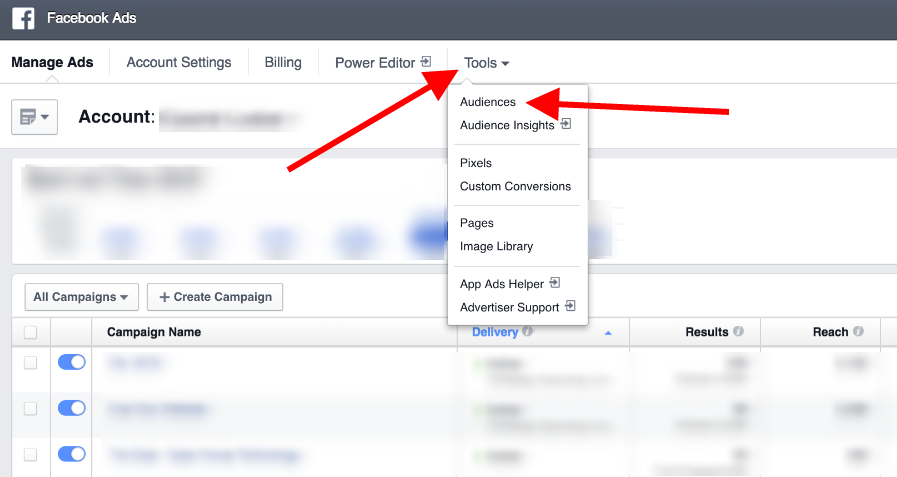Click the Power Editor external link icon
Image resolution: width=897 pixels, height=477 pixels.
point(426,61)
